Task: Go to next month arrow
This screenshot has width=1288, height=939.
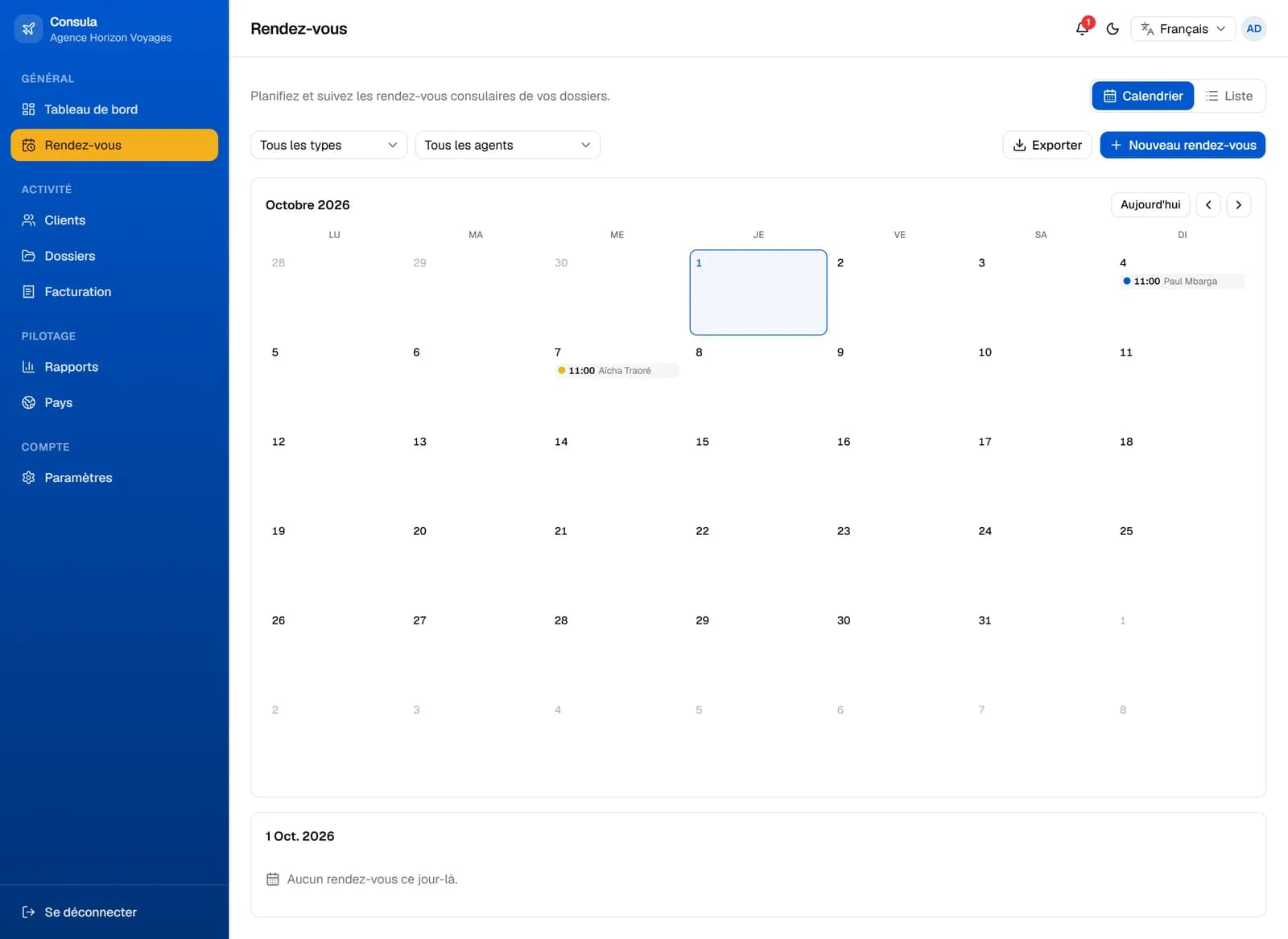Action: coord(1238,205)
